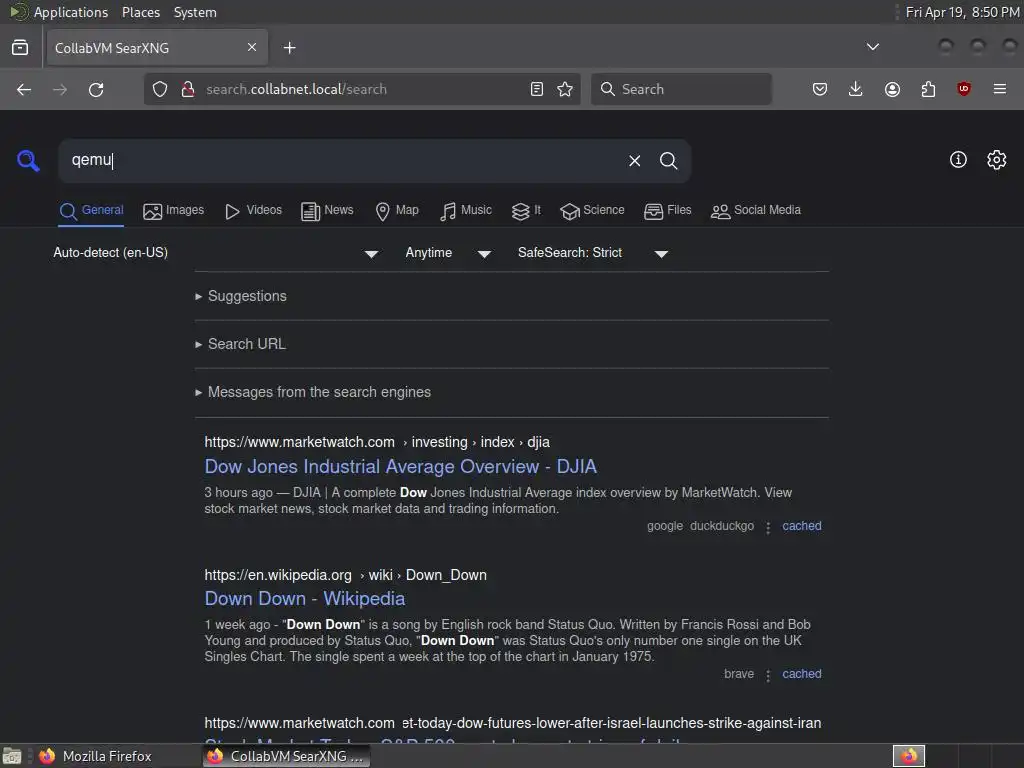Open cached link for Wikipedia result
Screen dimensions: 1024x768
click(801, 674)
